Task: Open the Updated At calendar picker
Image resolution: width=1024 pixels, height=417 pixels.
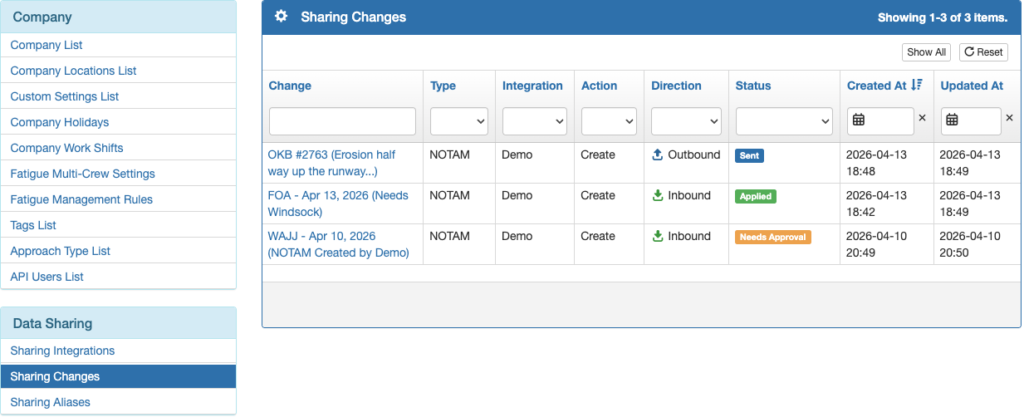Action: pyautogui.click(x=952, y=120)
